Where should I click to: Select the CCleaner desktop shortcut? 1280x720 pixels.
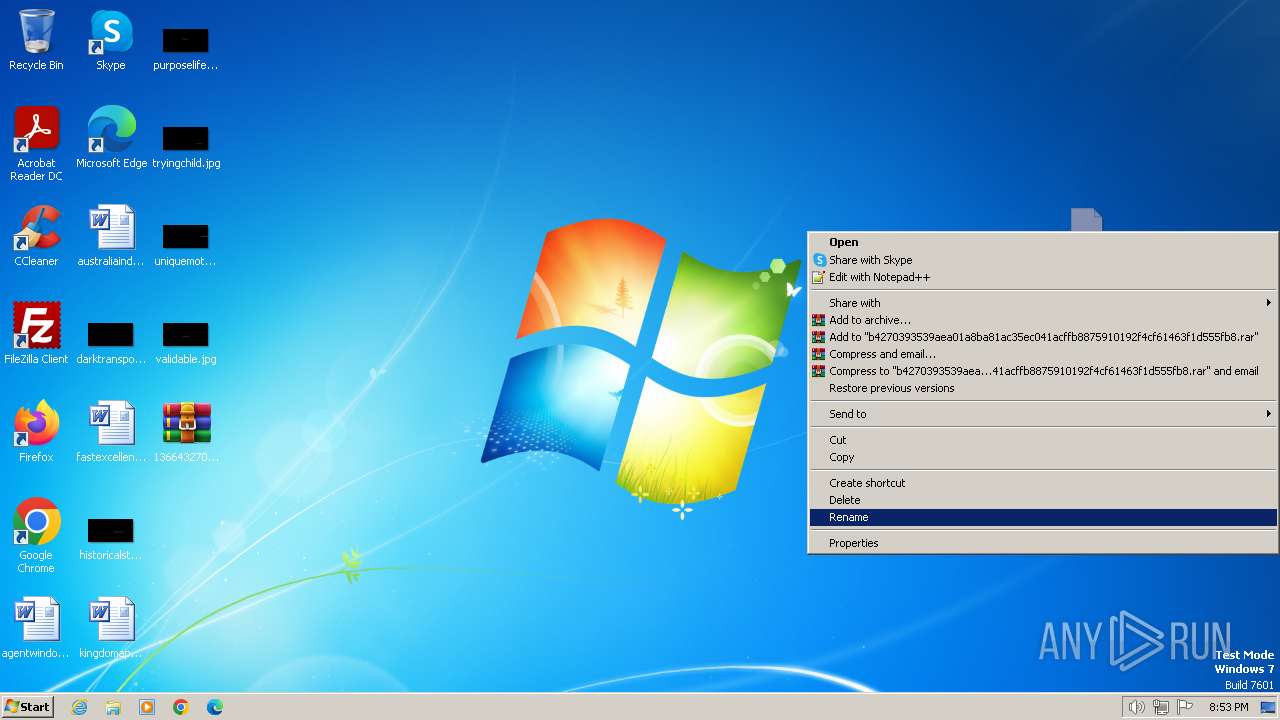(x=36, y=235)
